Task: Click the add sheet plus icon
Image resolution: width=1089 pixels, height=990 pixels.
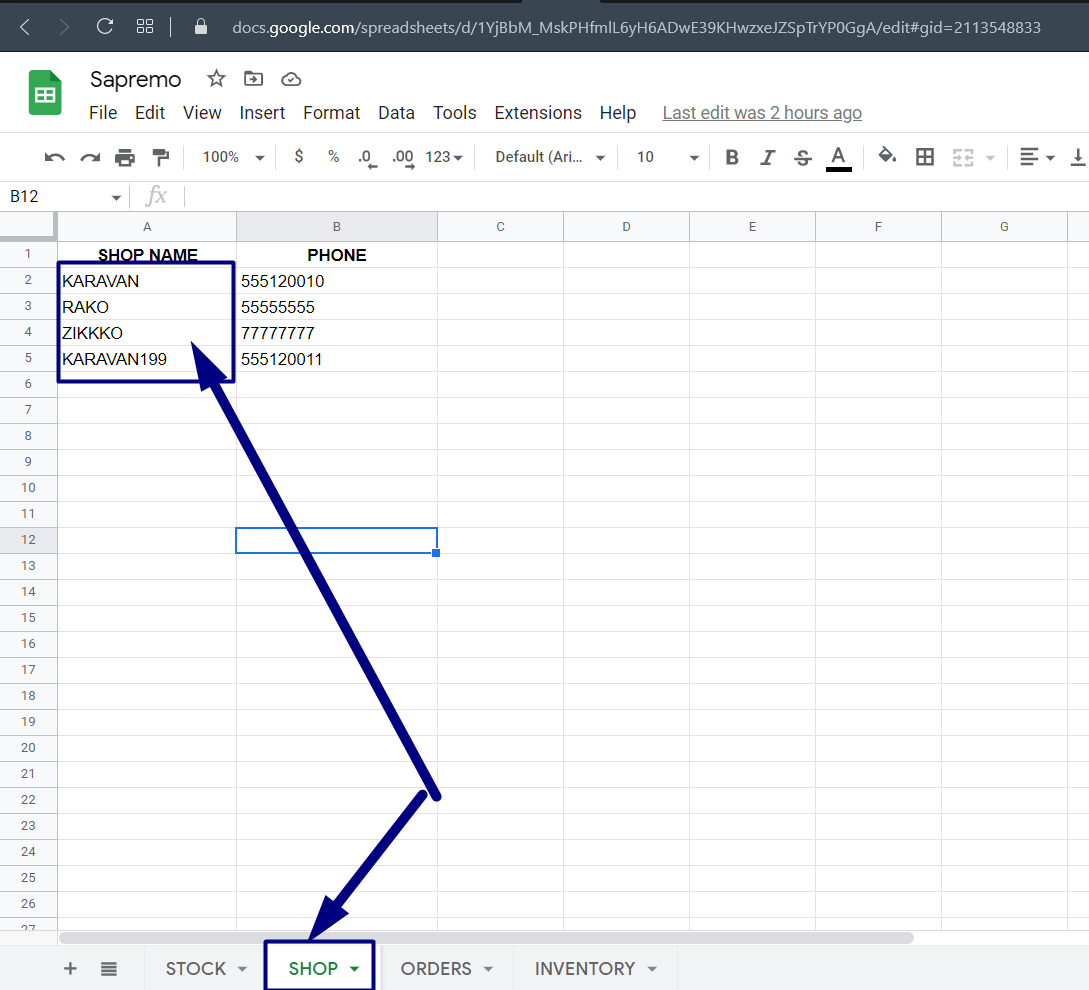Action: pos(70,968)
